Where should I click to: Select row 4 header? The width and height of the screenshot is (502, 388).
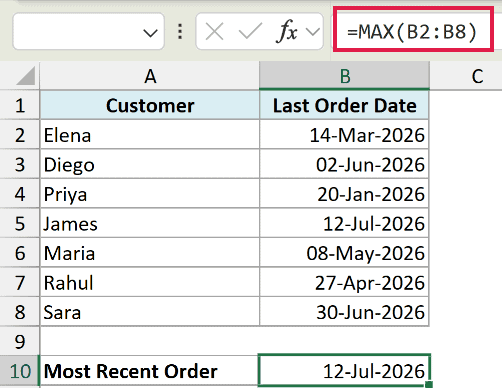[20, 194]
